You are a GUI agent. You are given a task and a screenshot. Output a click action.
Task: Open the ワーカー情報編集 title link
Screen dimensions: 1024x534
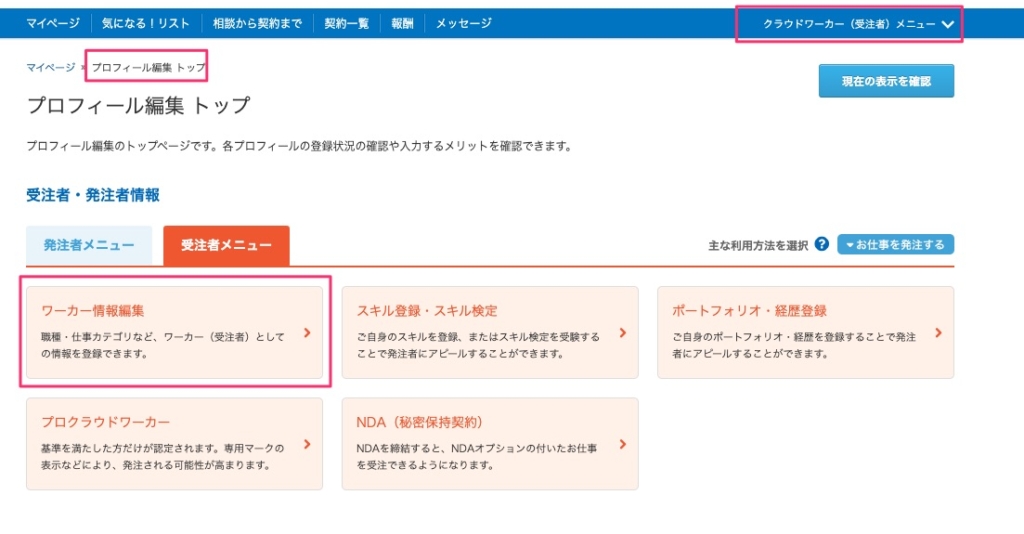point(93,311)
